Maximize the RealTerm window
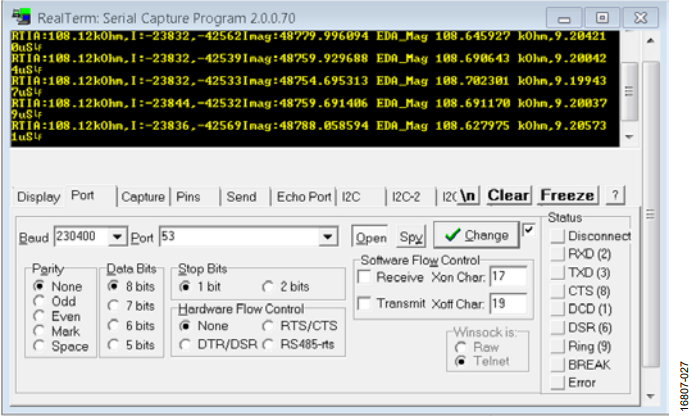 (x=602, y=18)
